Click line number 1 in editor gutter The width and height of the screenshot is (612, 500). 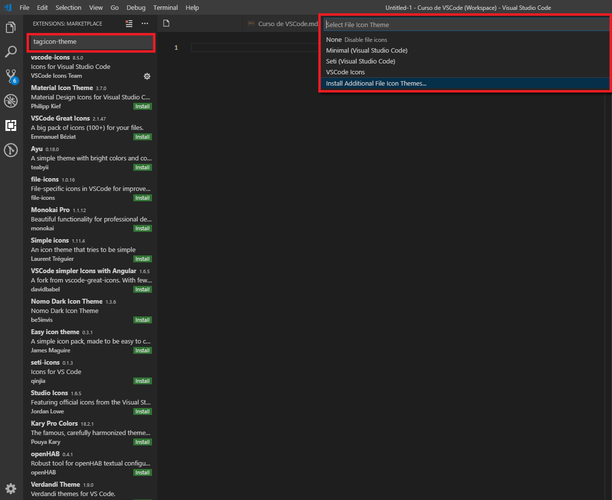click(x=176, y=48)
